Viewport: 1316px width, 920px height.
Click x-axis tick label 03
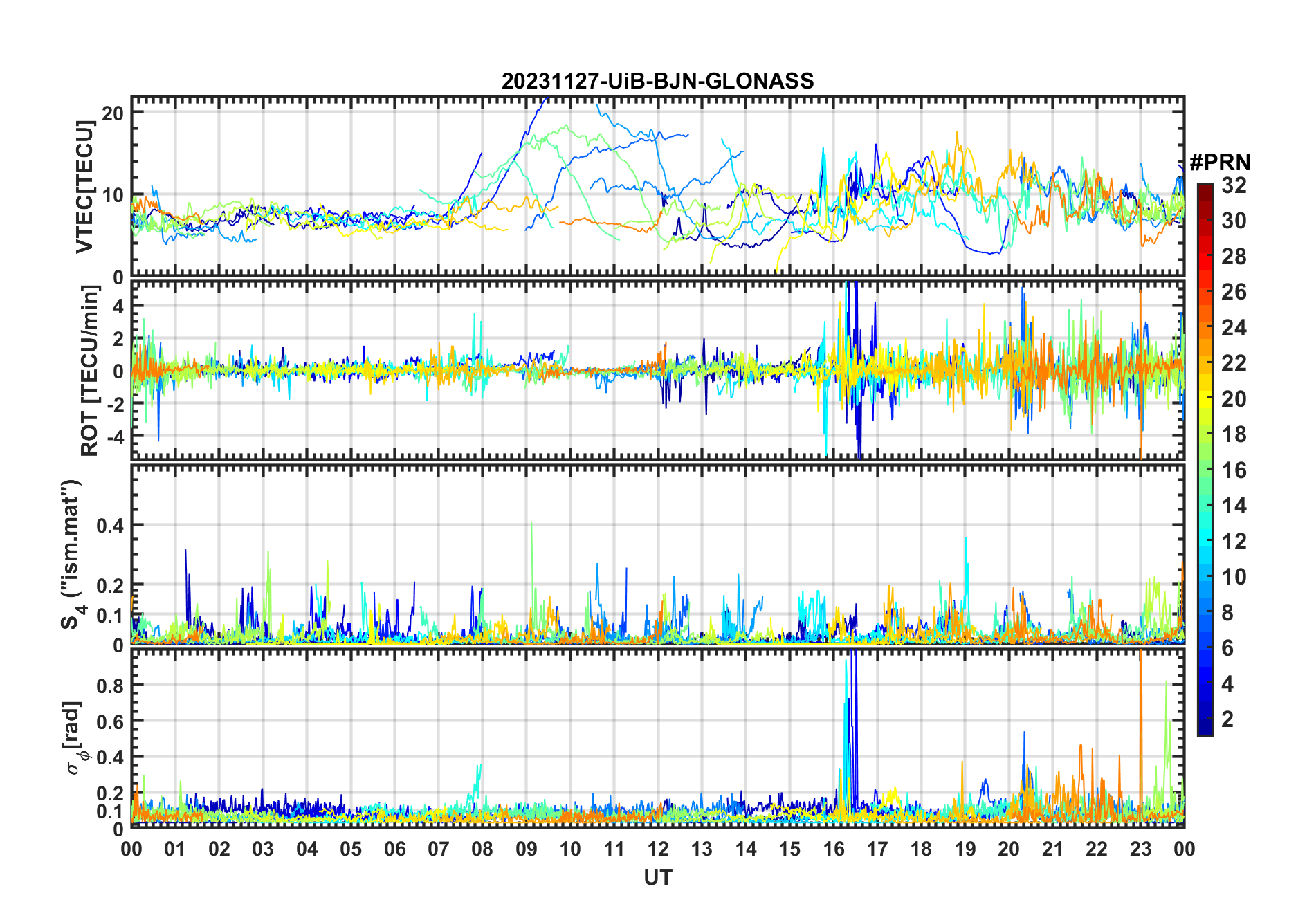point(263,849)
